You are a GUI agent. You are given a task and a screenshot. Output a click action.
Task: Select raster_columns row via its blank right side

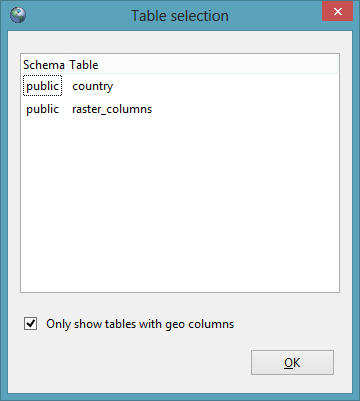click(245, 109)
